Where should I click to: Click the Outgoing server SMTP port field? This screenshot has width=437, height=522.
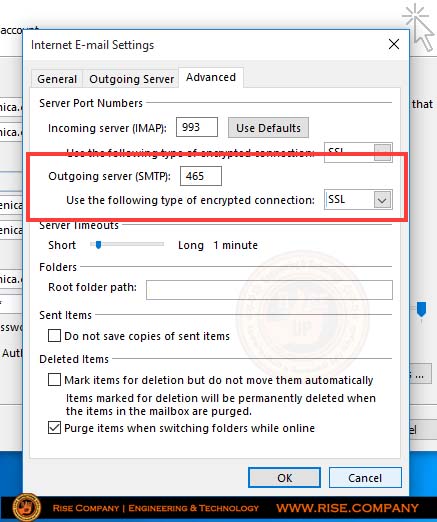click(x=201, y=176)
